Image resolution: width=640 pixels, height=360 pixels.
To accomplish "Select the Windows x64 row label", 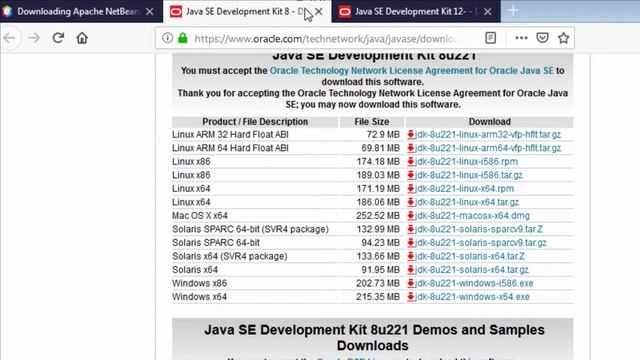I will [199, 297].
